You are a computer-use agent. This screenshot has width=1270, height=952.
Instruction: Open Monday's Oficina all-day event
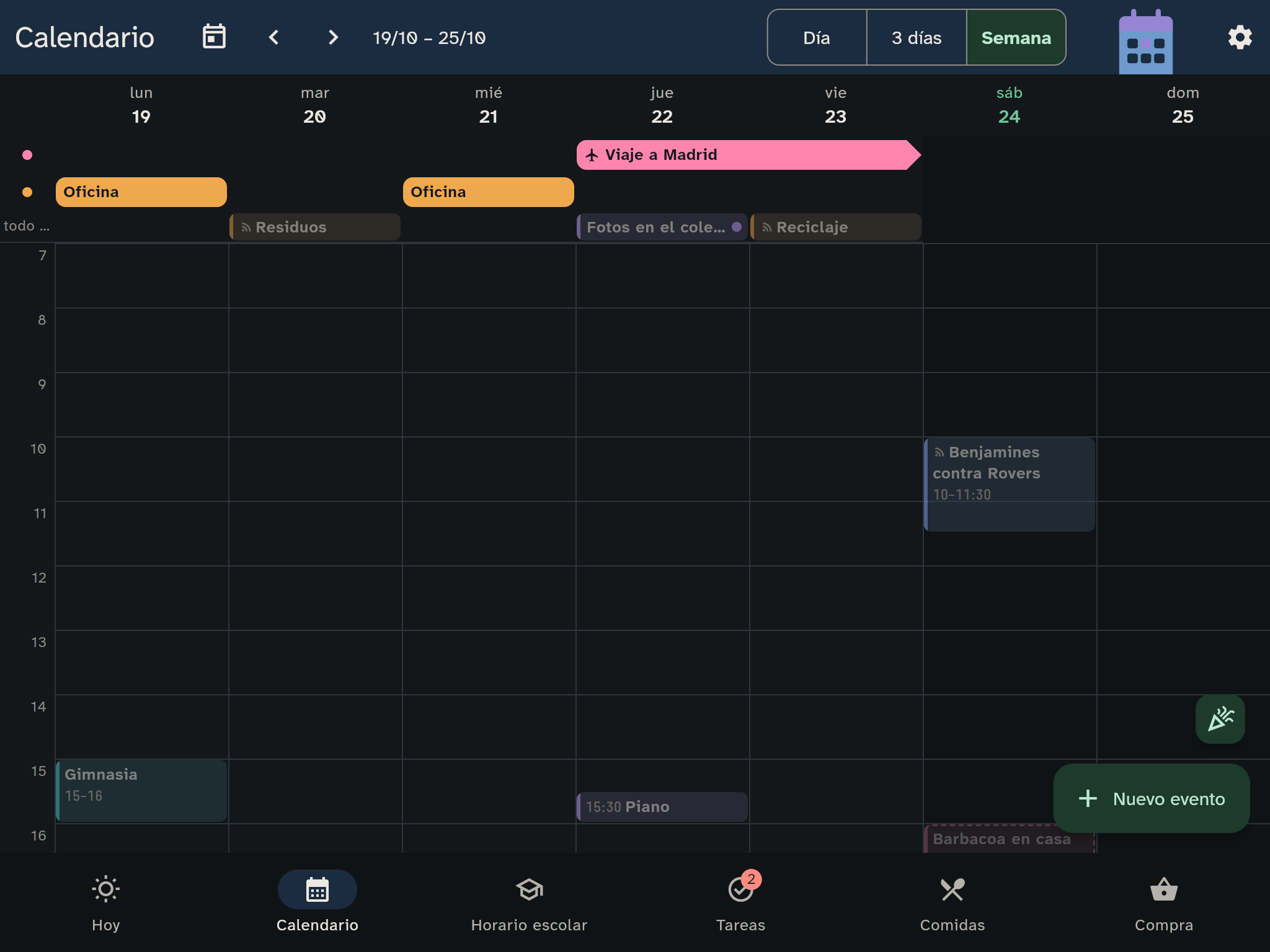pos(141,192)
